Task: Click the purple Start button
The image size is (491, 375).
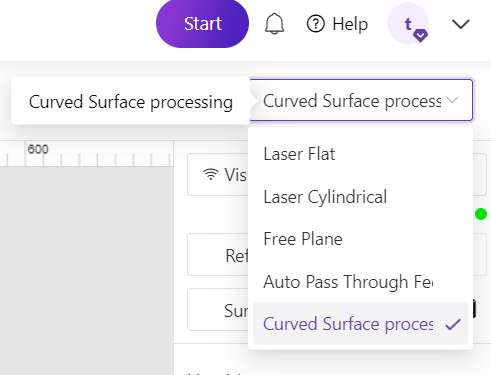Action: point(202,24)
